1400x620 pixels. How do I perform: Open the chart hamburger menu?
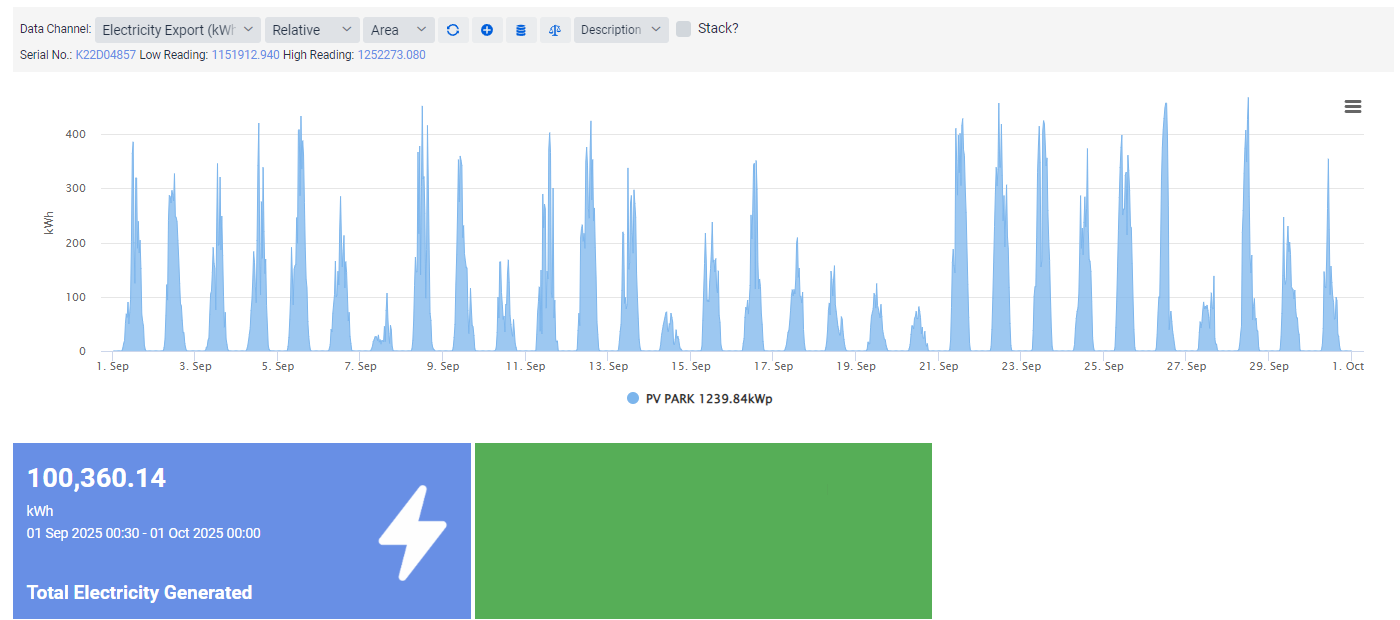pyautogui.click(x=1353, y=107)
